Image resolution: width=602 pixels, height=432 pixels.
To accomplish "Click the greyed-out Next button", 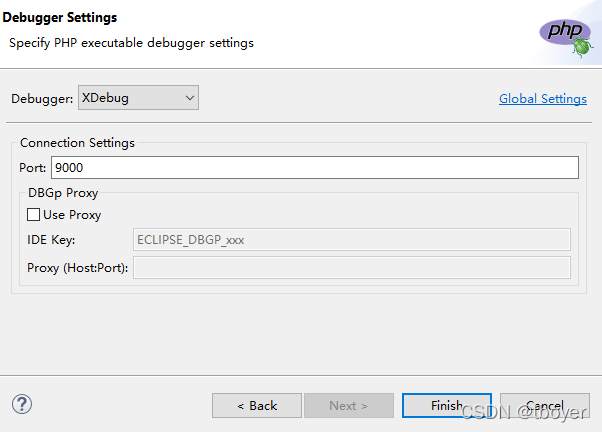I will click(x=349, y=406).
